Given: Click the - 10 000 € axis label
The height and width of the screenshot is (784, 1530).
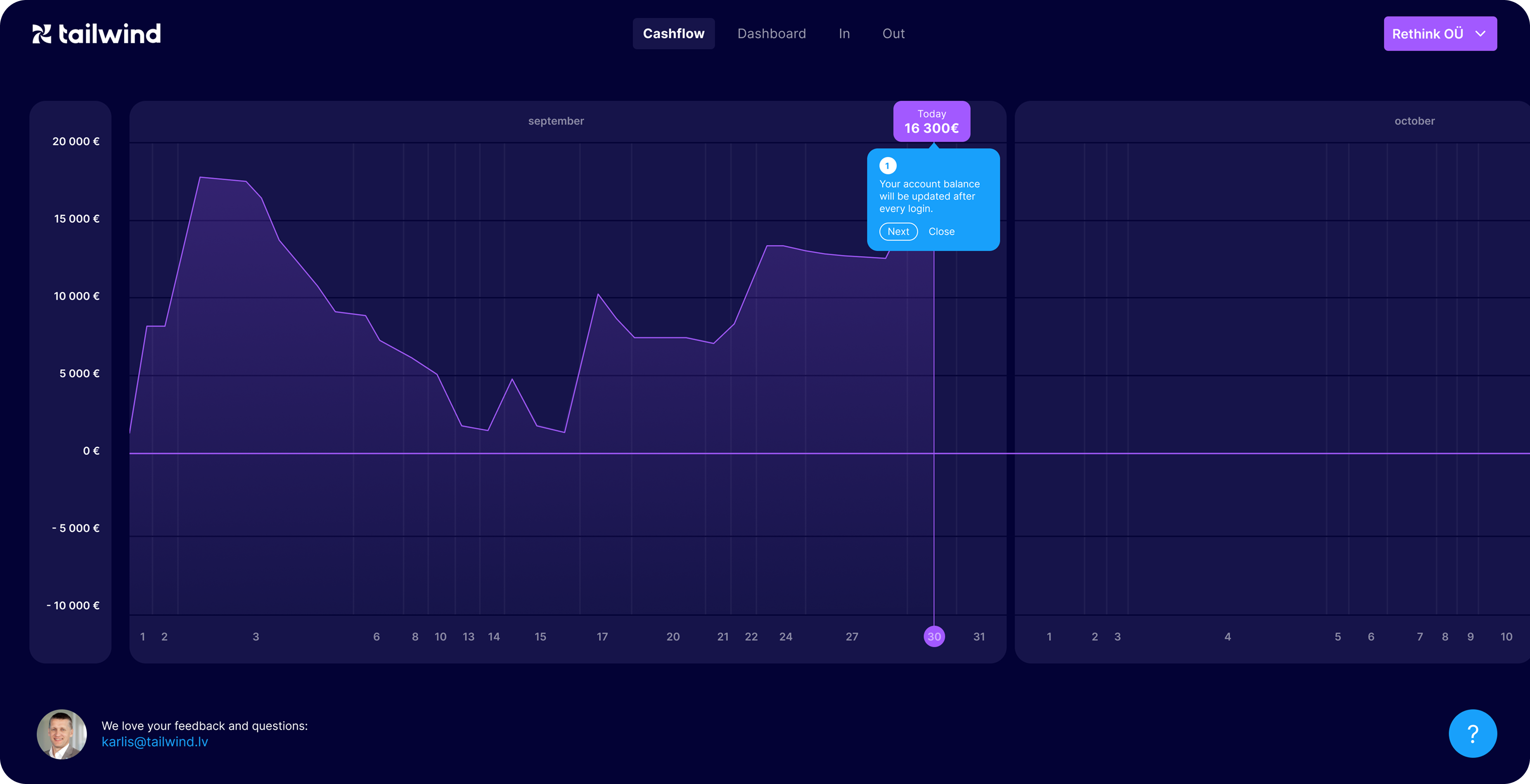Looking at the screenshot, I should pyautogui.click(x=73, y=605).
